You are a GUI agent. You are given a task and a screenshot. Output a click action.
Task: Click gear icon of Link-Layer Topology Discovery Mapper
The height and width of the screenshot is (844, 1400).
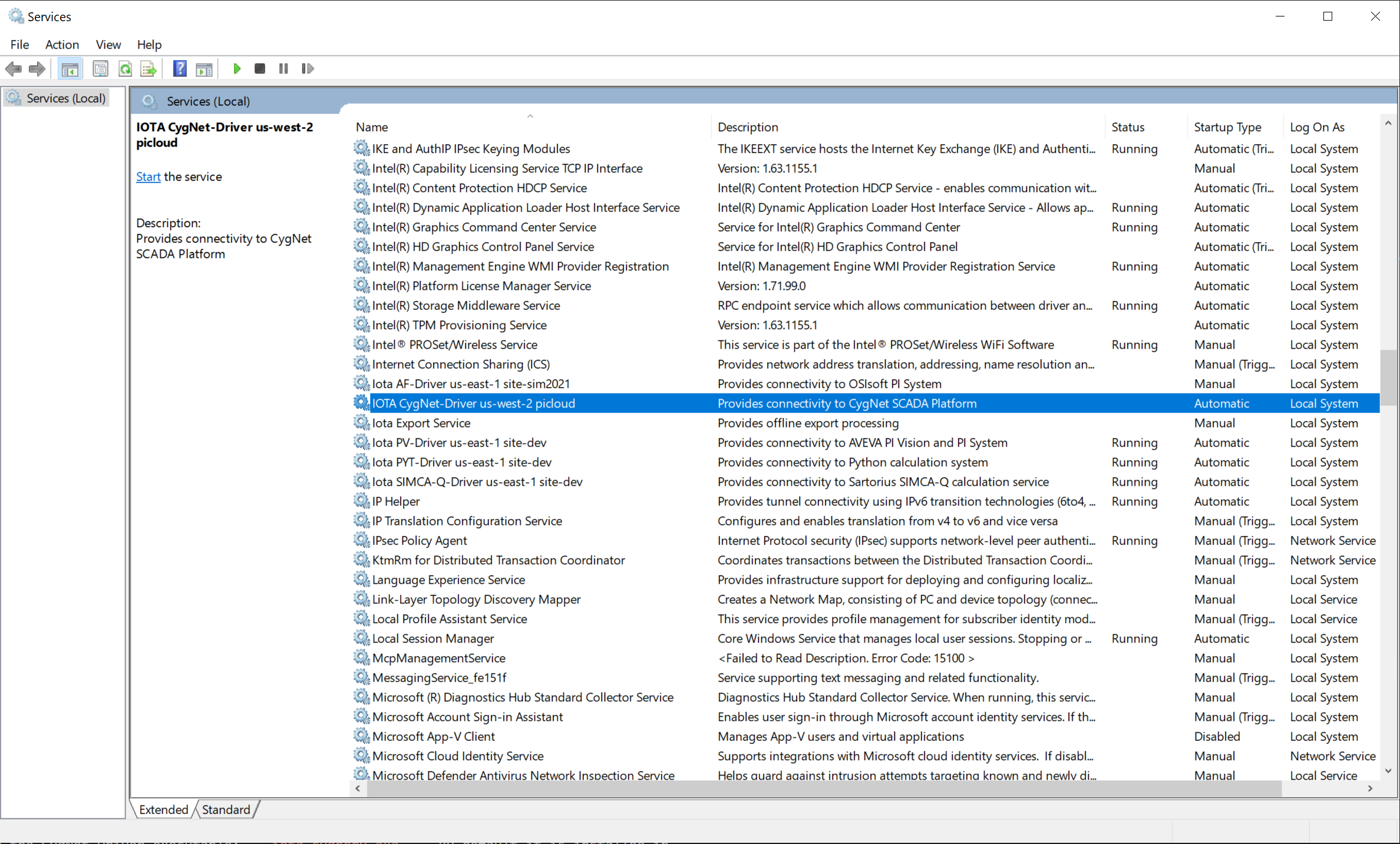pyautogui.click(x=361, y=599)
